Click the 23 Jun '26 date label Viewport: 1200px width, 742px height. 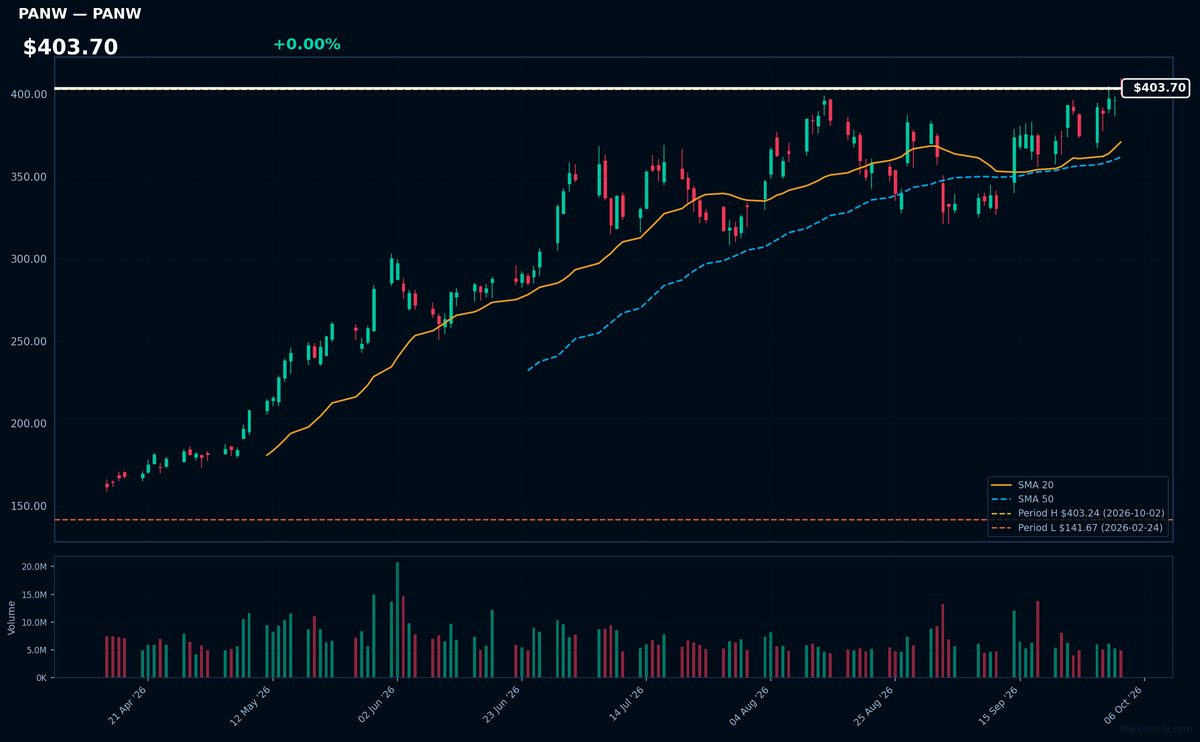pos(499,705)
